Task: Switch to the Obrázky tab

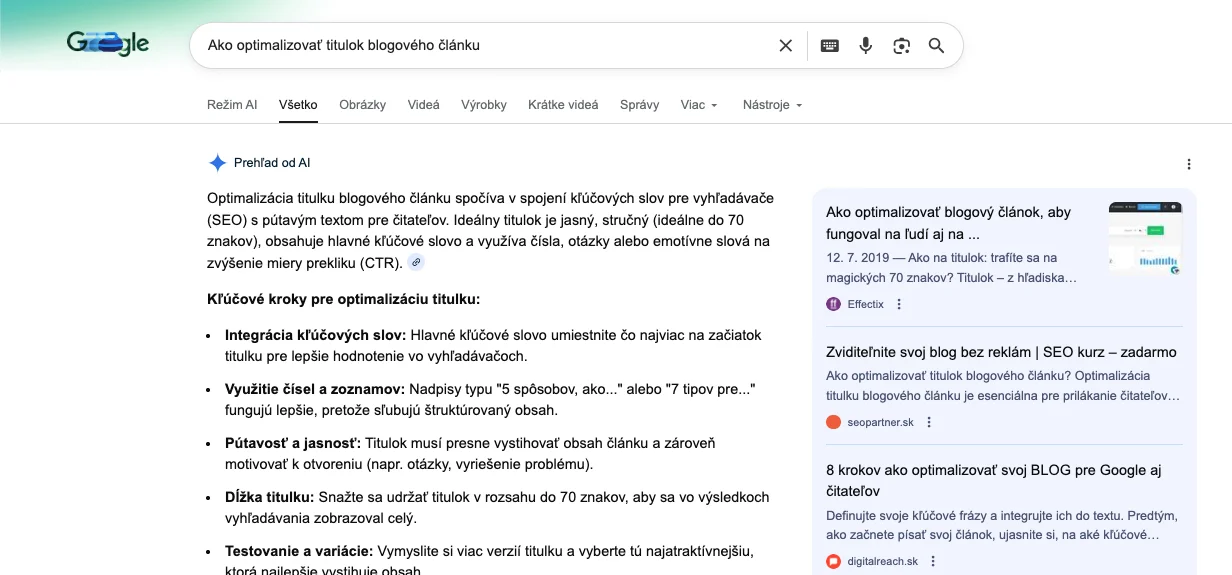Action: pos(362,105)
